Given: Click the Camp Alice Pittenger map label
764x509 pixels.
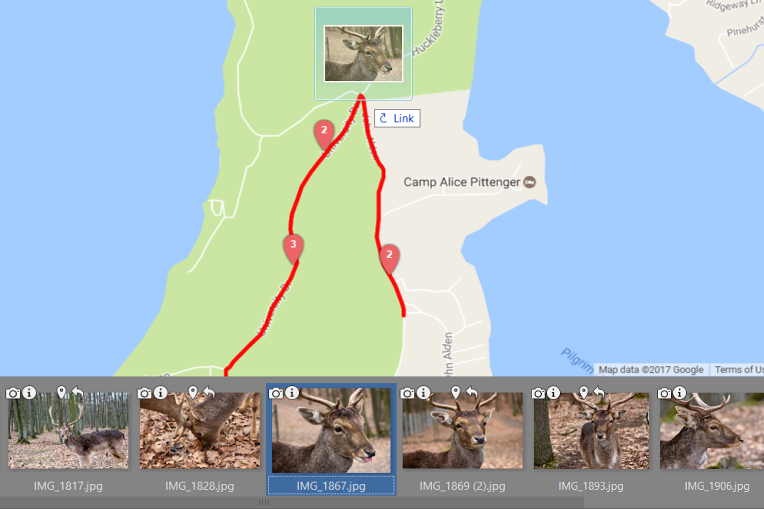Looking at the screenshot, I should click(461, 182).
